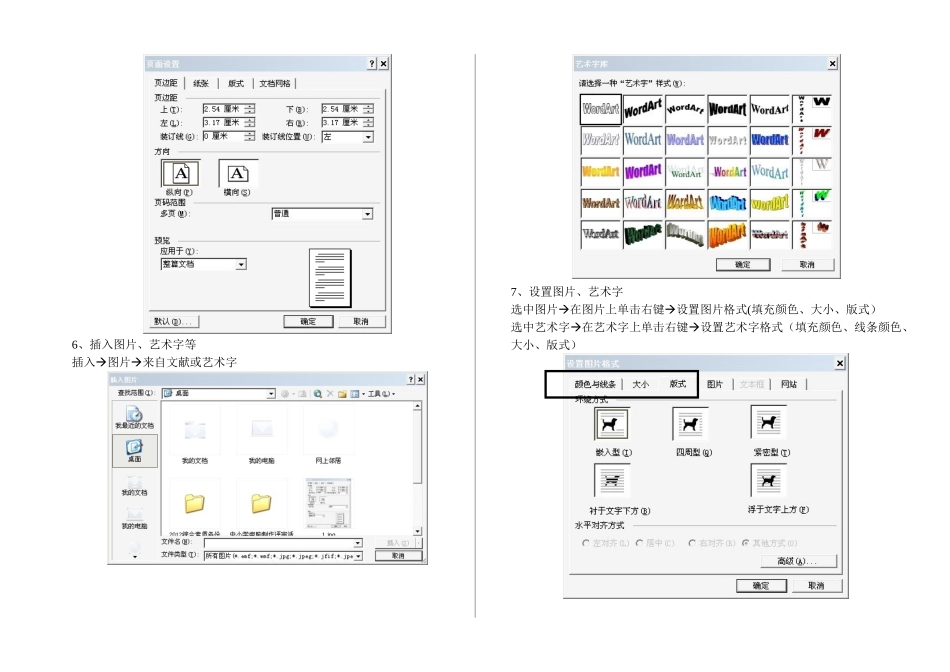Select first outlined WordArt style in top row
The image size is (950, 672).
click(600, 109)
